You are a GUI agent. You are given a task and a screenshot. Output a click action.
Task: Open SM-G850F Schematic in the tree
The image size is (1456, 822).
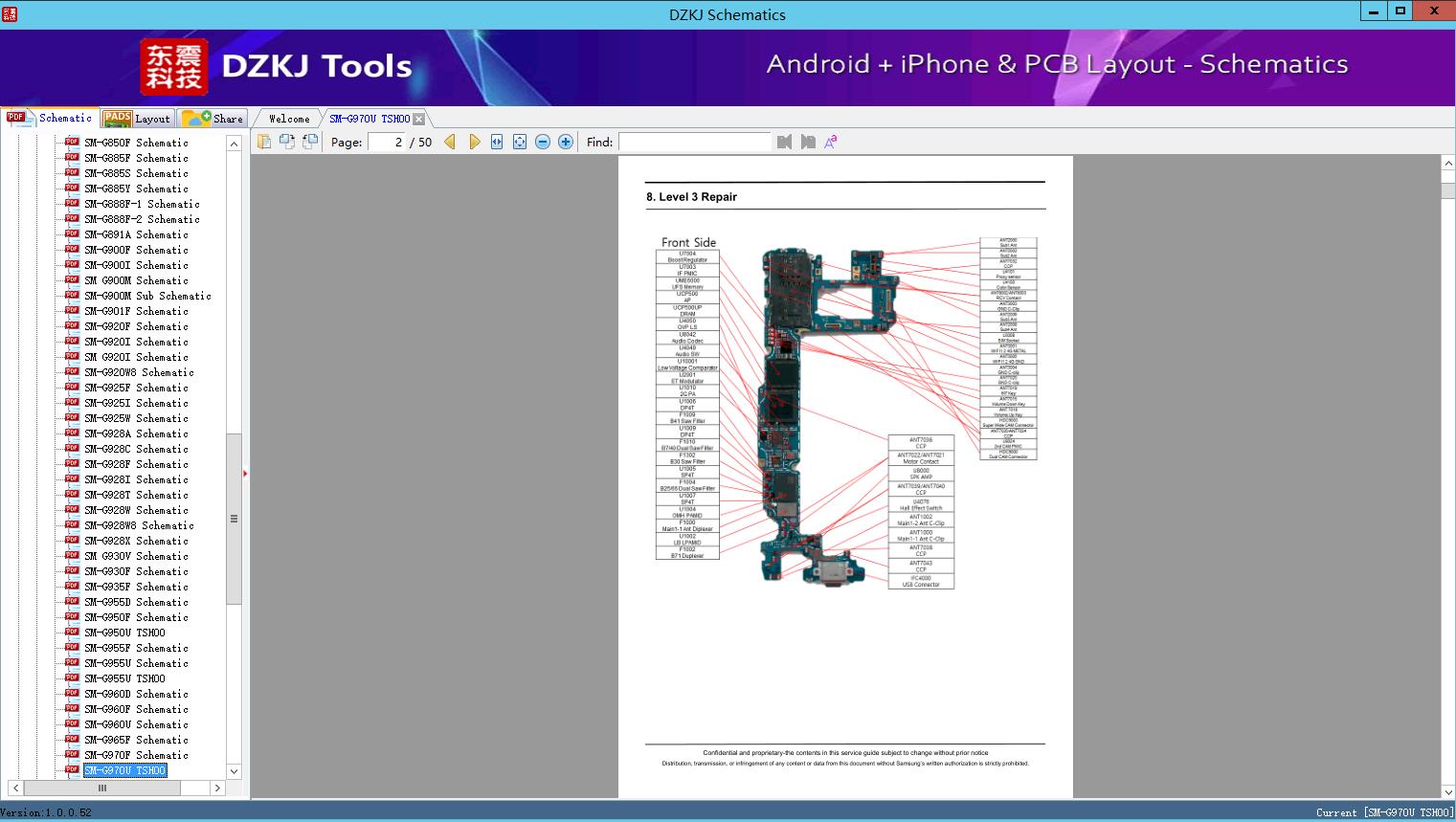pos(136,143)
